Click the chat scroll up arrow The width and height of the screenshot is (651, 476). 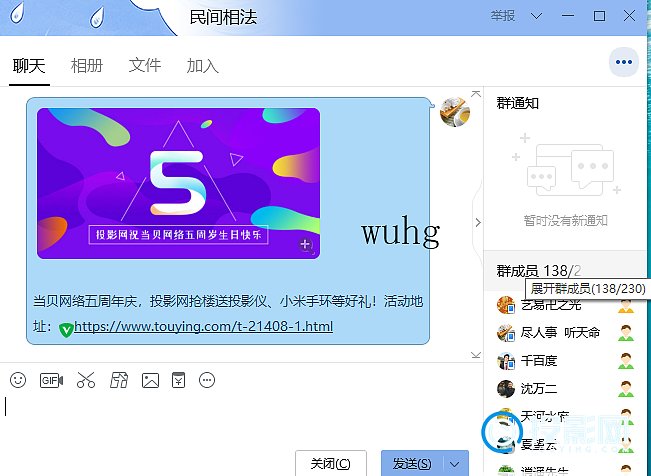[476, 94]
